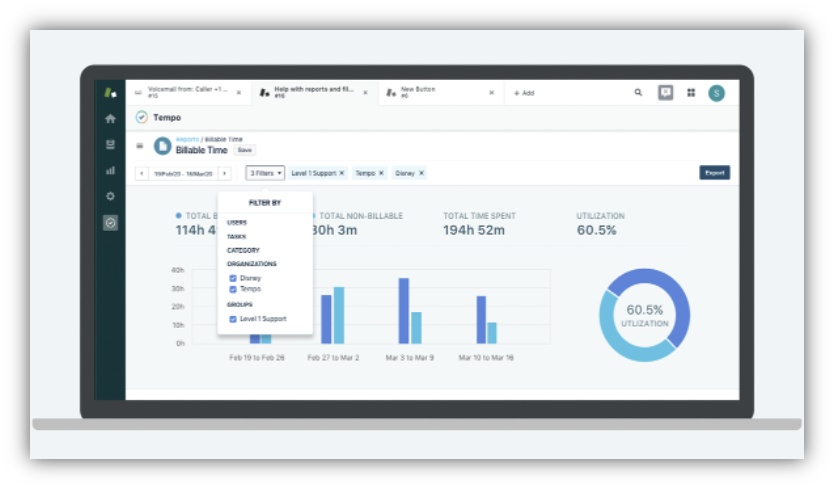Expand the Tasks filter section
Image resolution: width=834 pixels, height=490 pixels.
click(236, 236)
